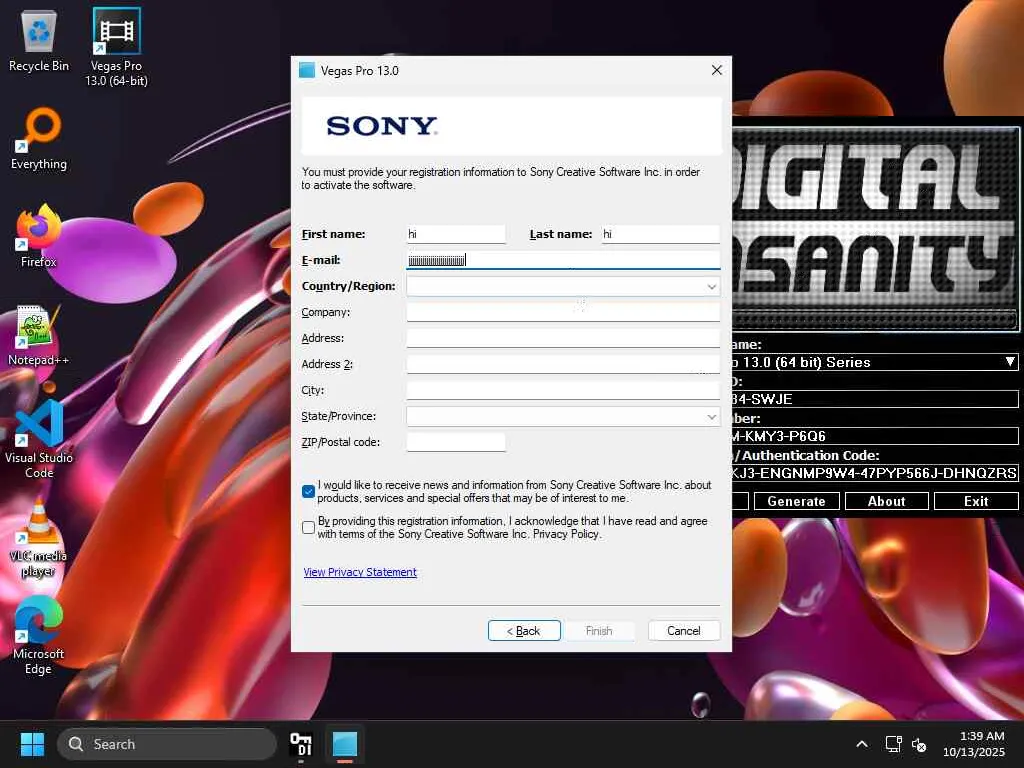1024x768 pixels.
Task: Click the First name field
Action: click(456, 234)
